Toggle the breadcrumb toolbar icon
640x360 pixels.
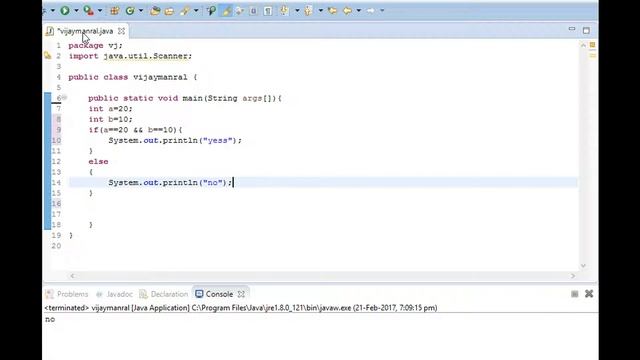point(211,11)
